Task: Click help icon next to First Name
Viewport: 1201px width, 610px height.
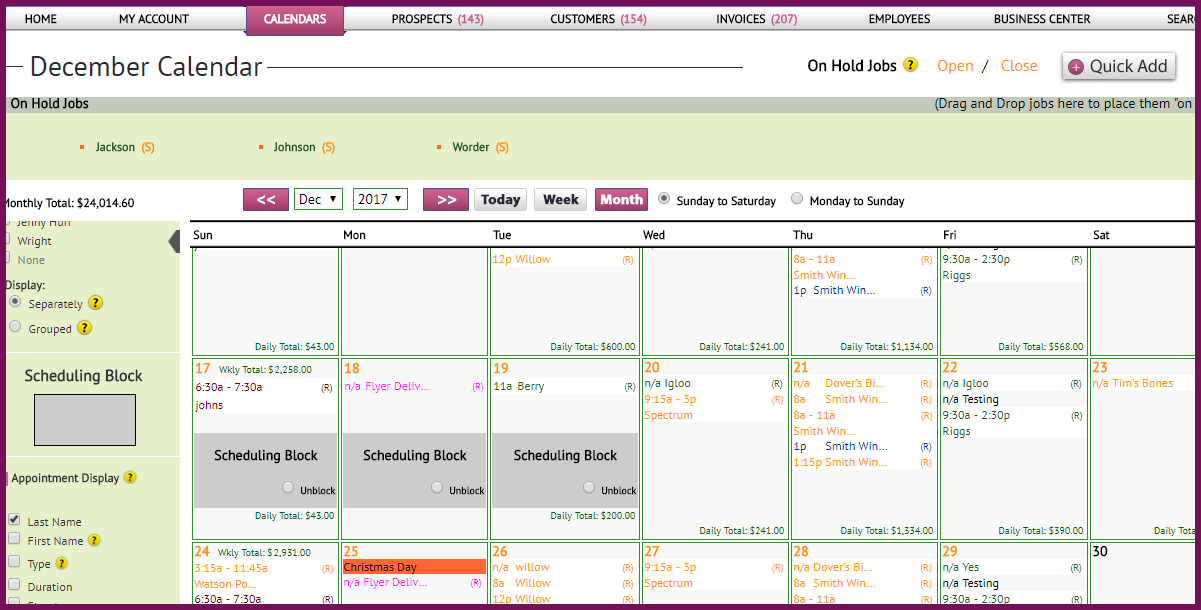Action: click(94, 540)
